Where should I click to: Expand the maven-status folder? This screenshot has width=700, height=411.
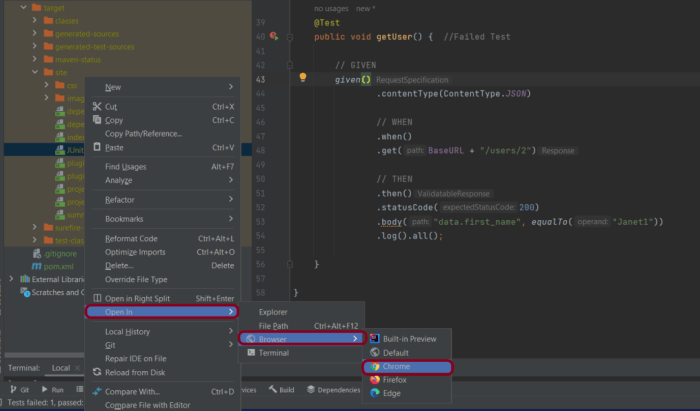35,59
